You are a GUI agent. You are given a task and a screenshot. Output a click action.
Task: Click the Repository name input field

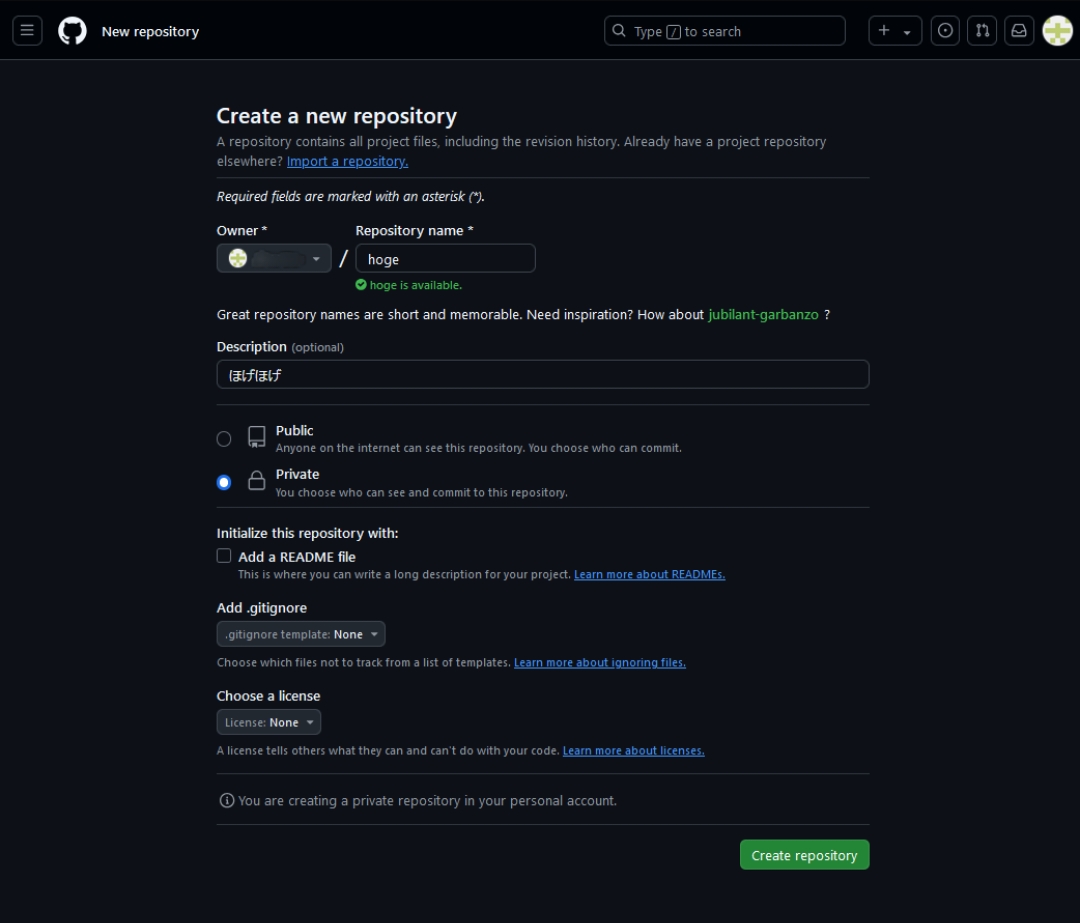[445, 259]
